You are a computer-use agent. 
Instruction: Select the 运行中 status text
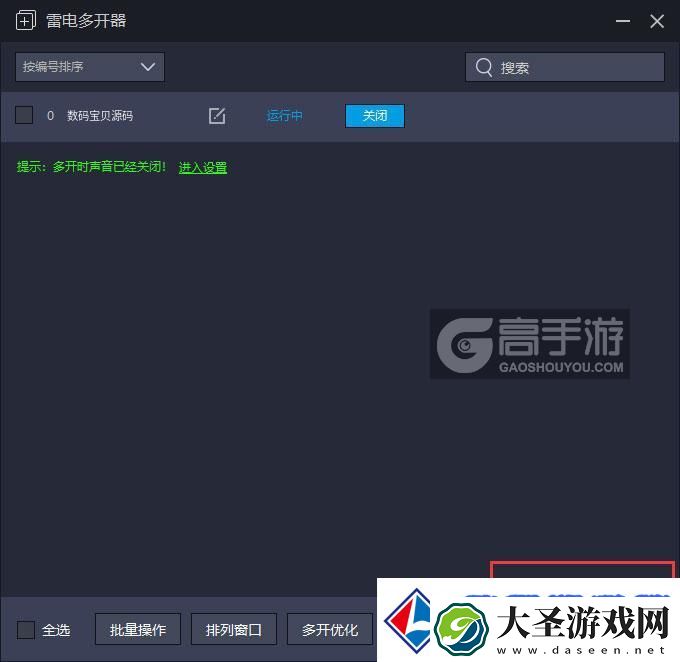[x=284, y=116]
